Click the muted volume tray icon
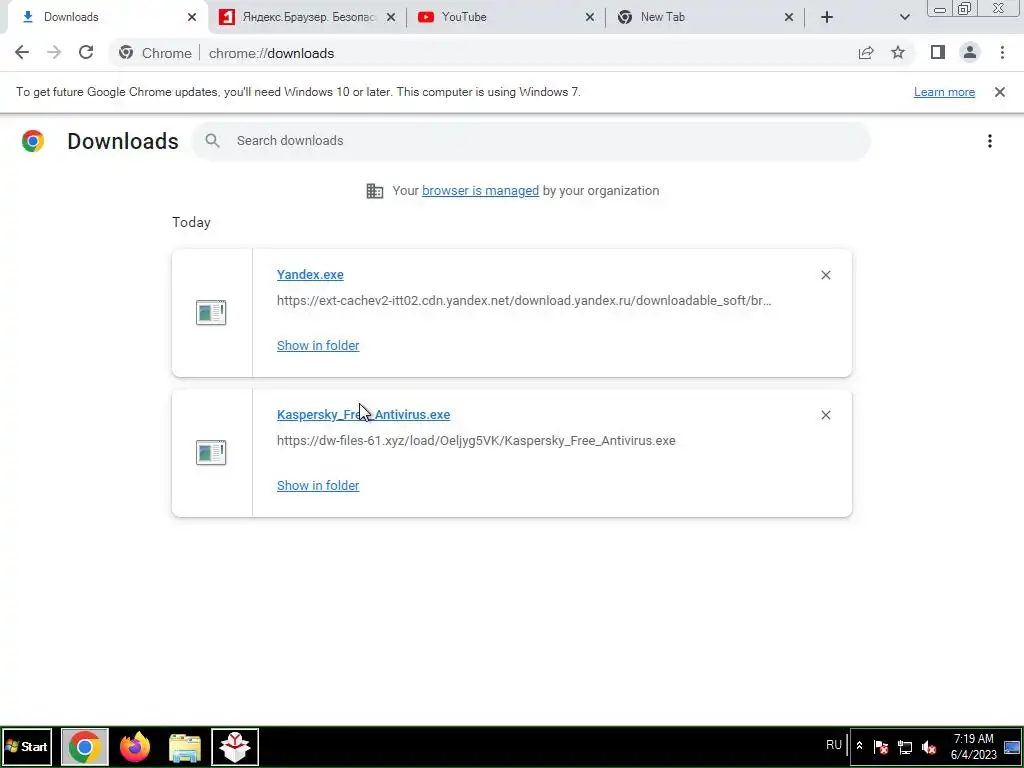This screenshot has height=768, width=1024. click(x=929, y=746)
